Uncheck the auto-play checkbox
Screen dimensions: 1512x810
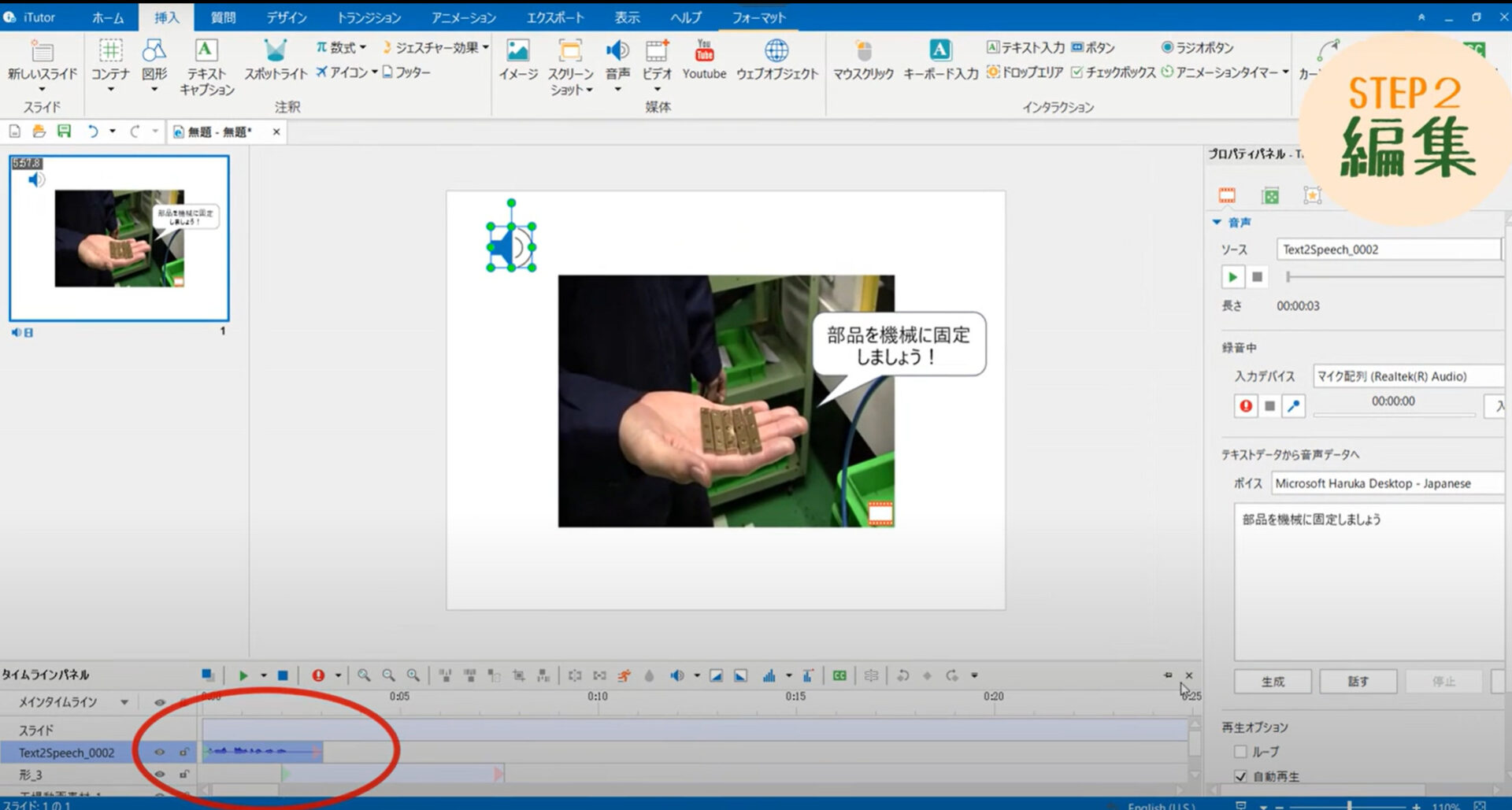1241,776
